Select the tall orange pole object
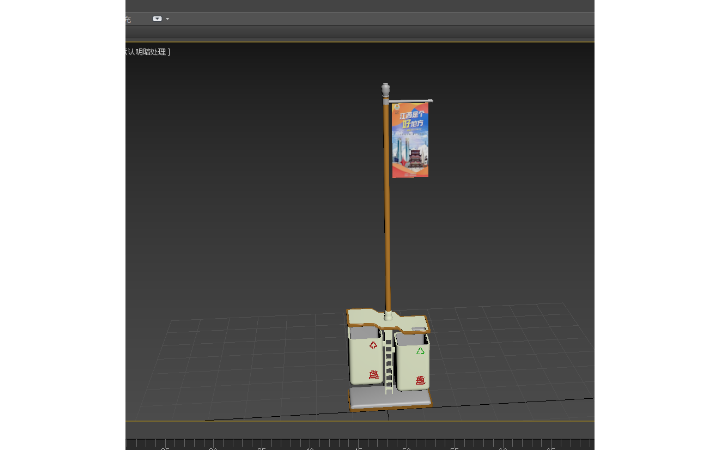Image resolution: width=720 pixels, height=450 pixels. tap(387, 207)
